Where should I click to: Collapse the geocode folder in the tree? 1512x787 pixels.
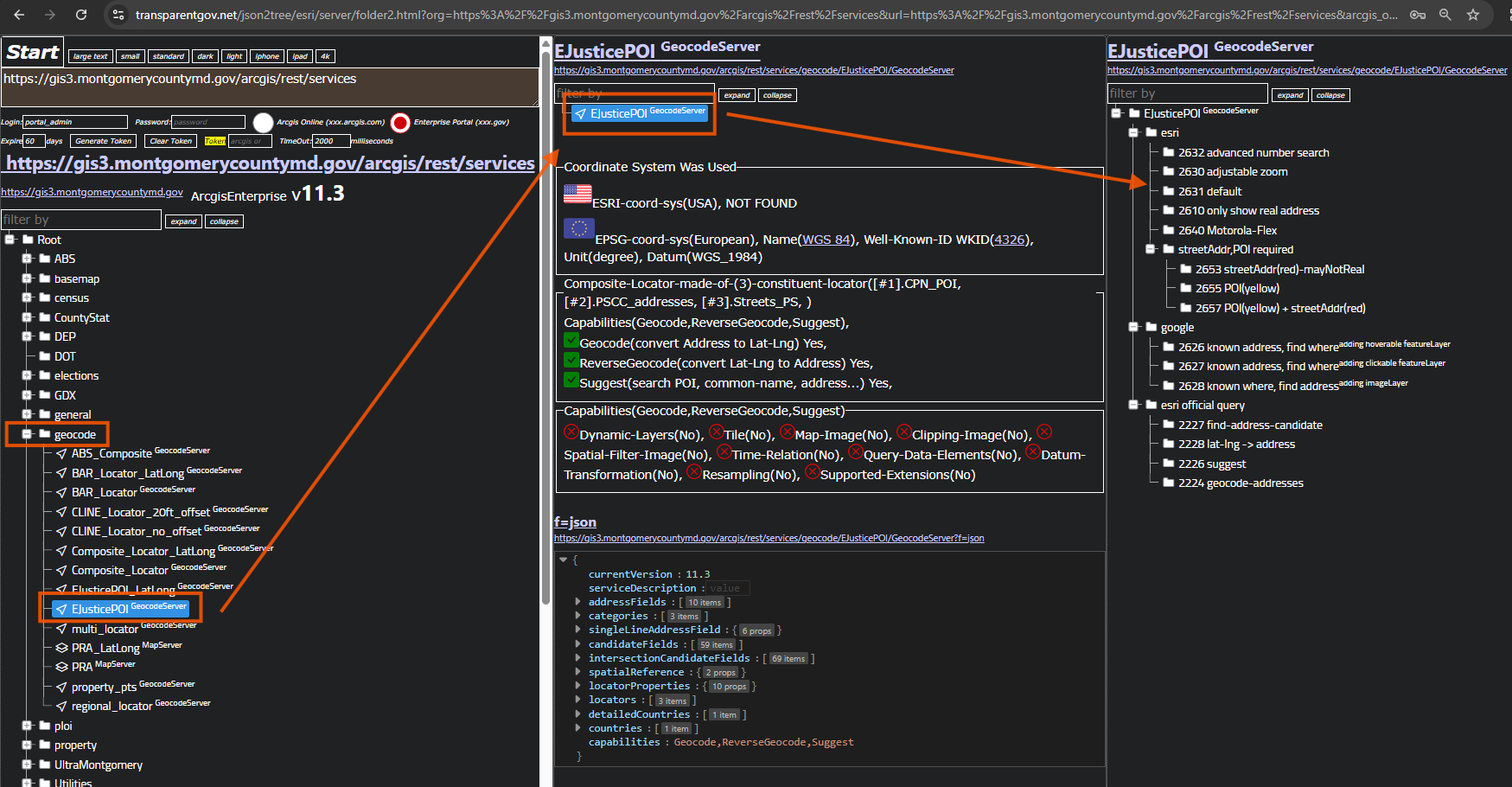27,434
